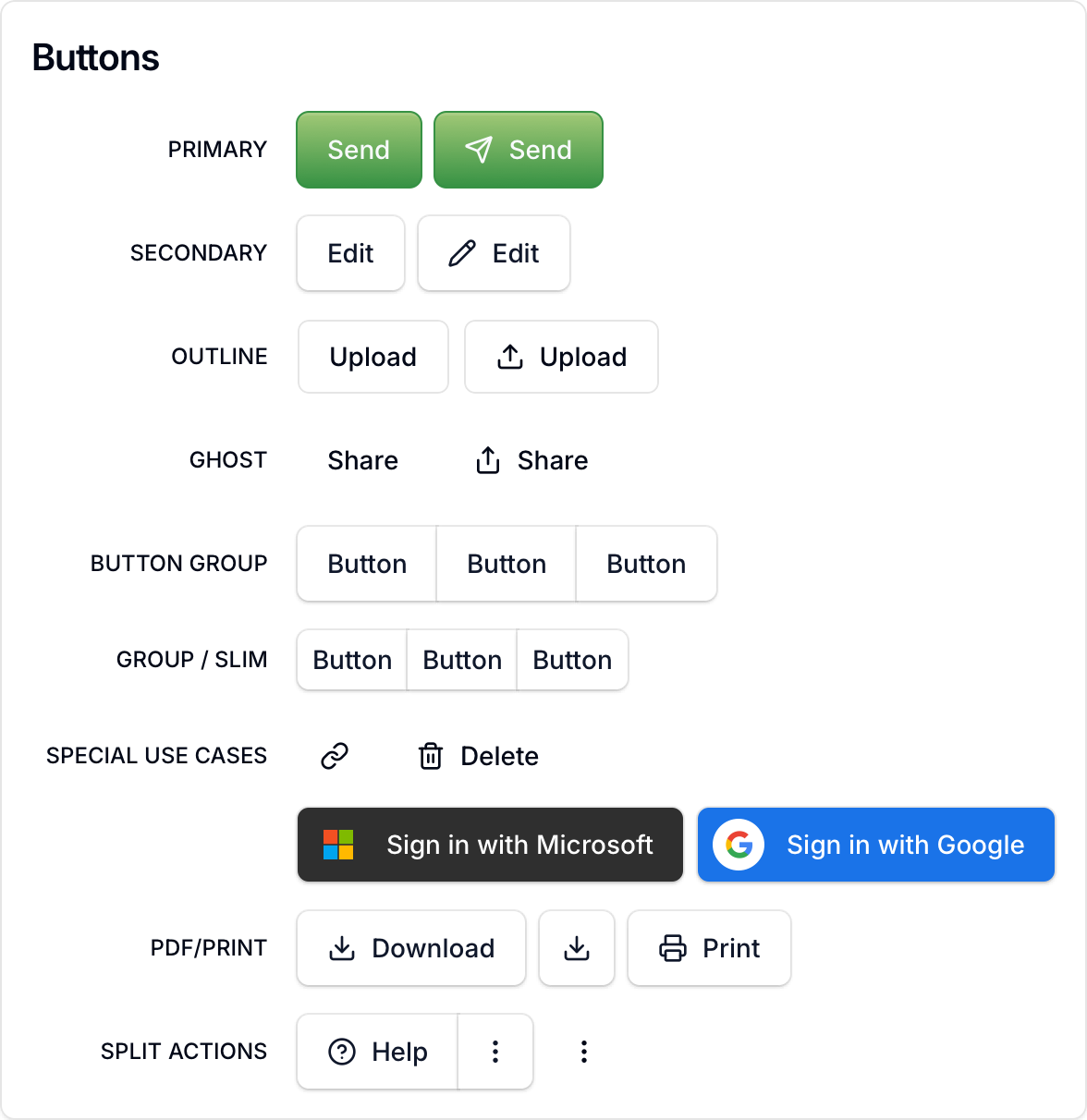Open the standalone three-dot more menu

(584, 1052)
